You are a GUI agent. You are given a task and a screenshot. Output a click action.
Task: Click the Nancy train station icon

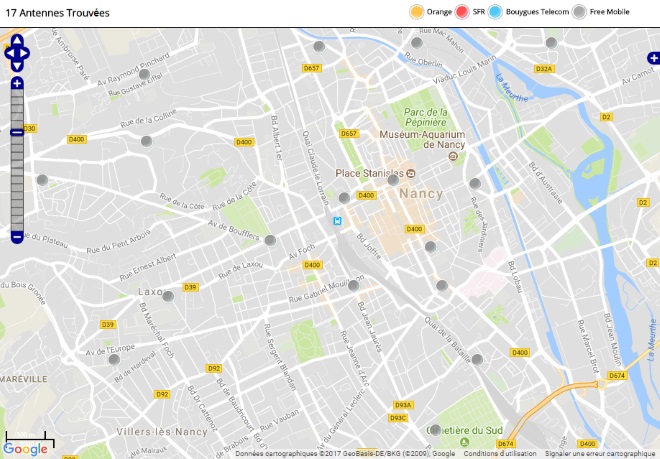click(x=338, y=221)
